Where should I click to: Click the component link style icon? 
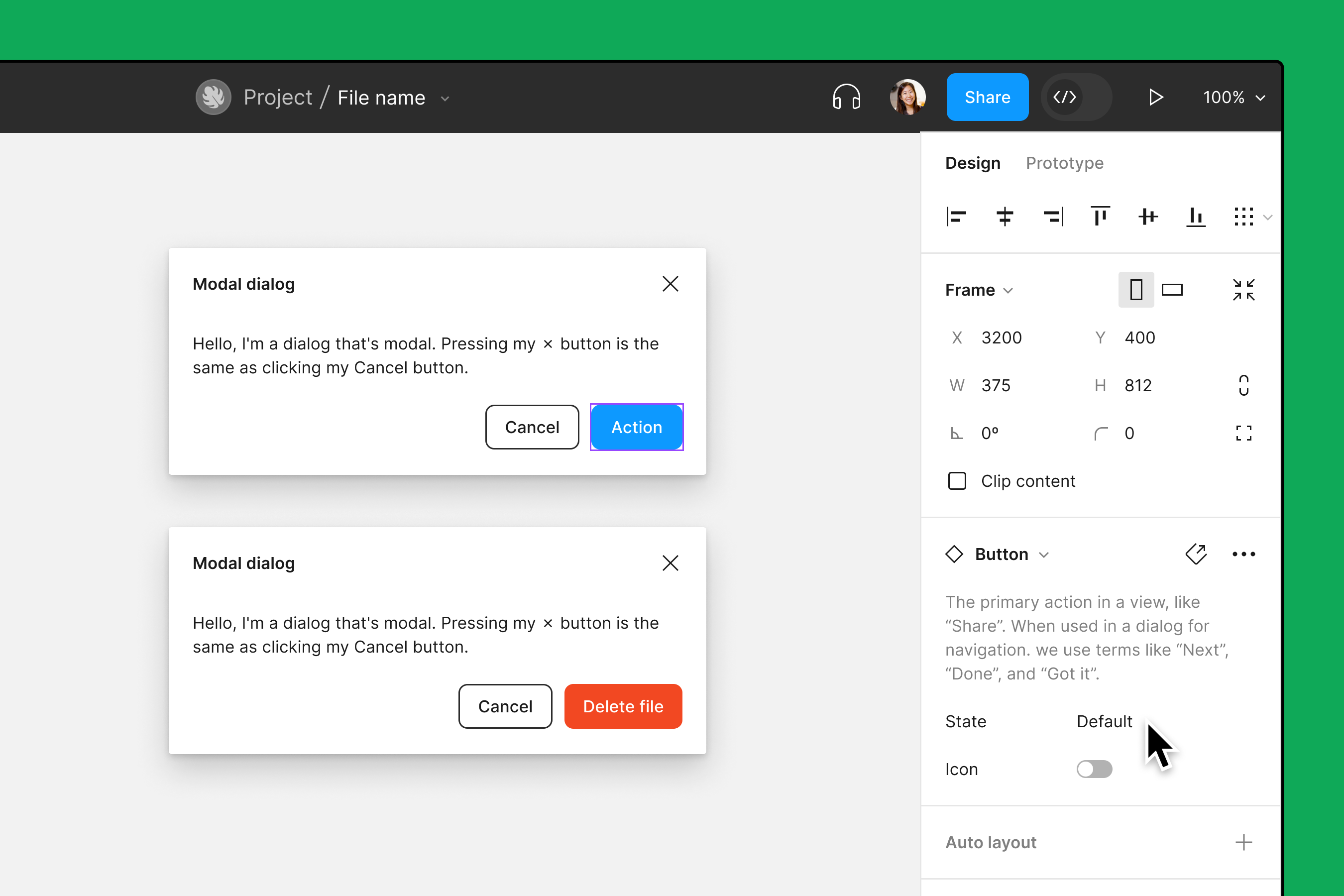click(x=1197, y=554)
